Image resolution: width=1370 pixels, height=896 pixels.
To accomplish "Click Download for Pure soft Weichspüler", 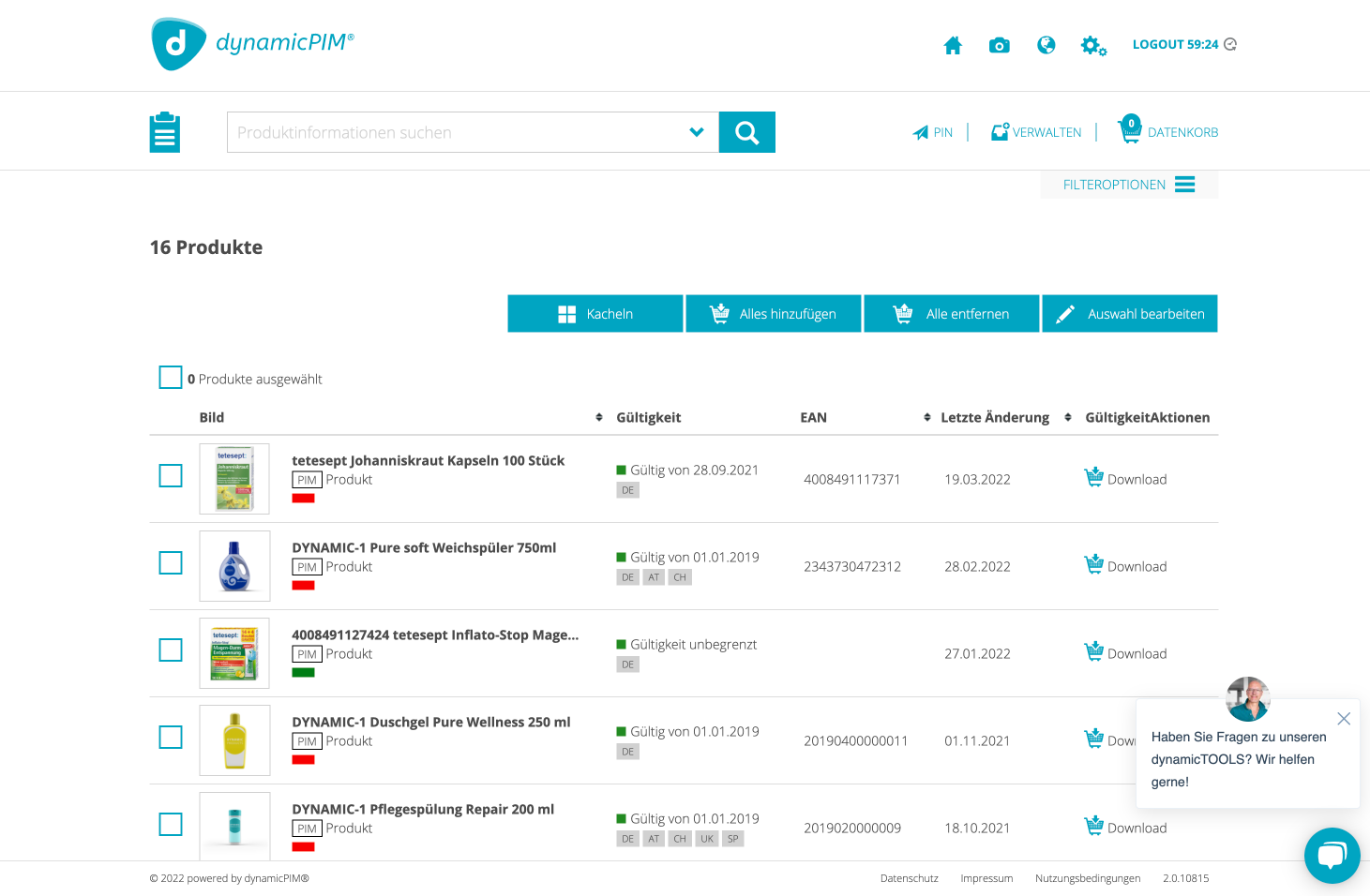I will [x=1137, y=566].
